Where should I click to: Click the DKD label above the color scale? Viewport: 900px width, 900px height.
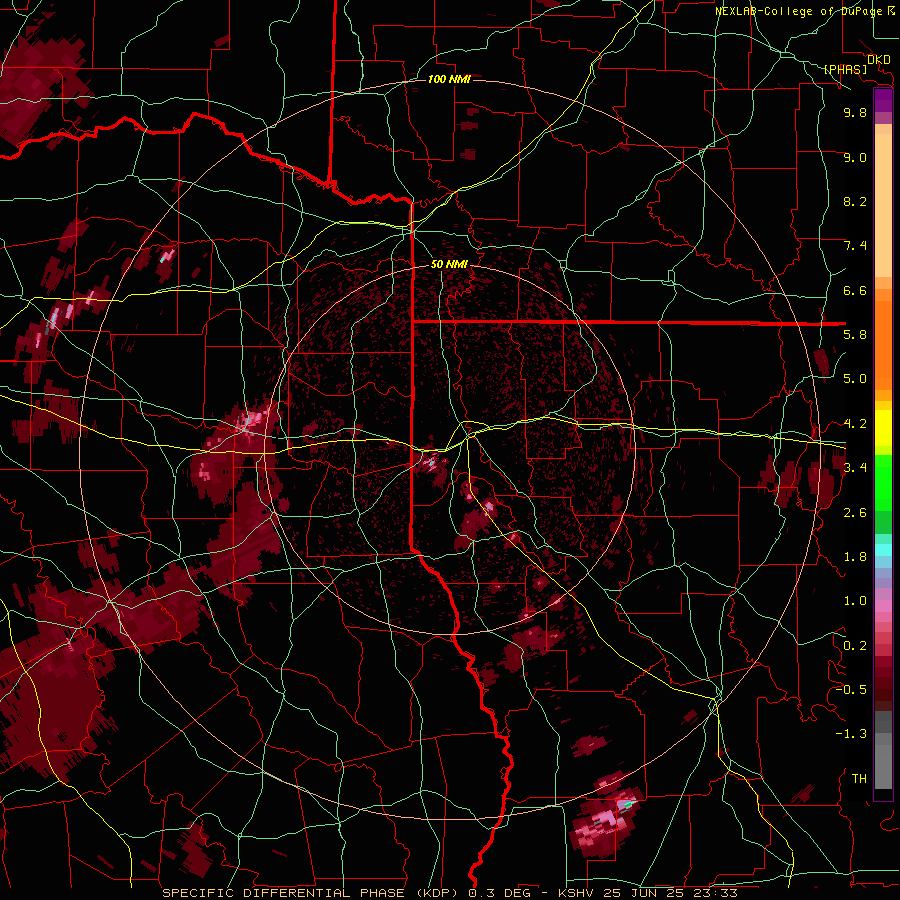(879, 60)
